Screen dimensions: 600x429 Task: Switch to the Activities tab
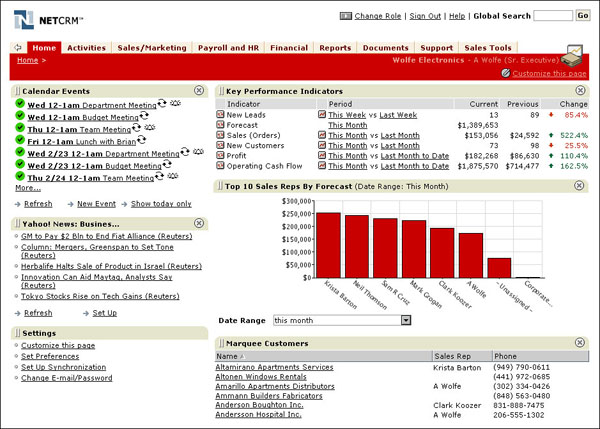click(x=86, y=48)
